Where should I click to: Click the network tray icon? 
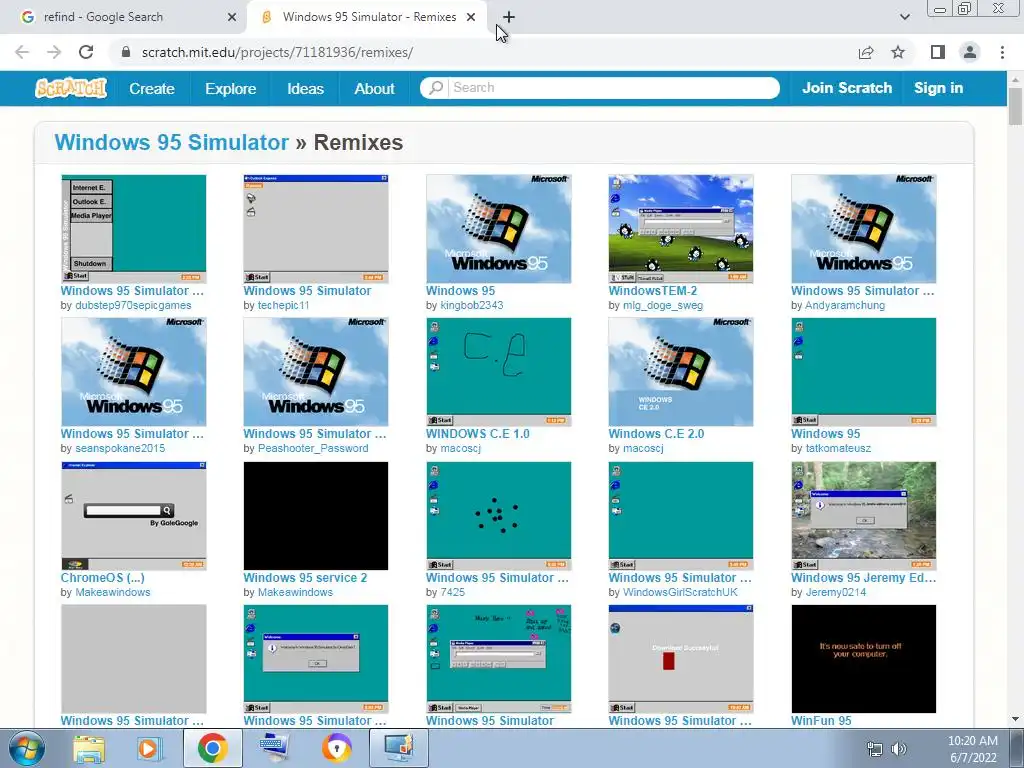click(874, 749)
